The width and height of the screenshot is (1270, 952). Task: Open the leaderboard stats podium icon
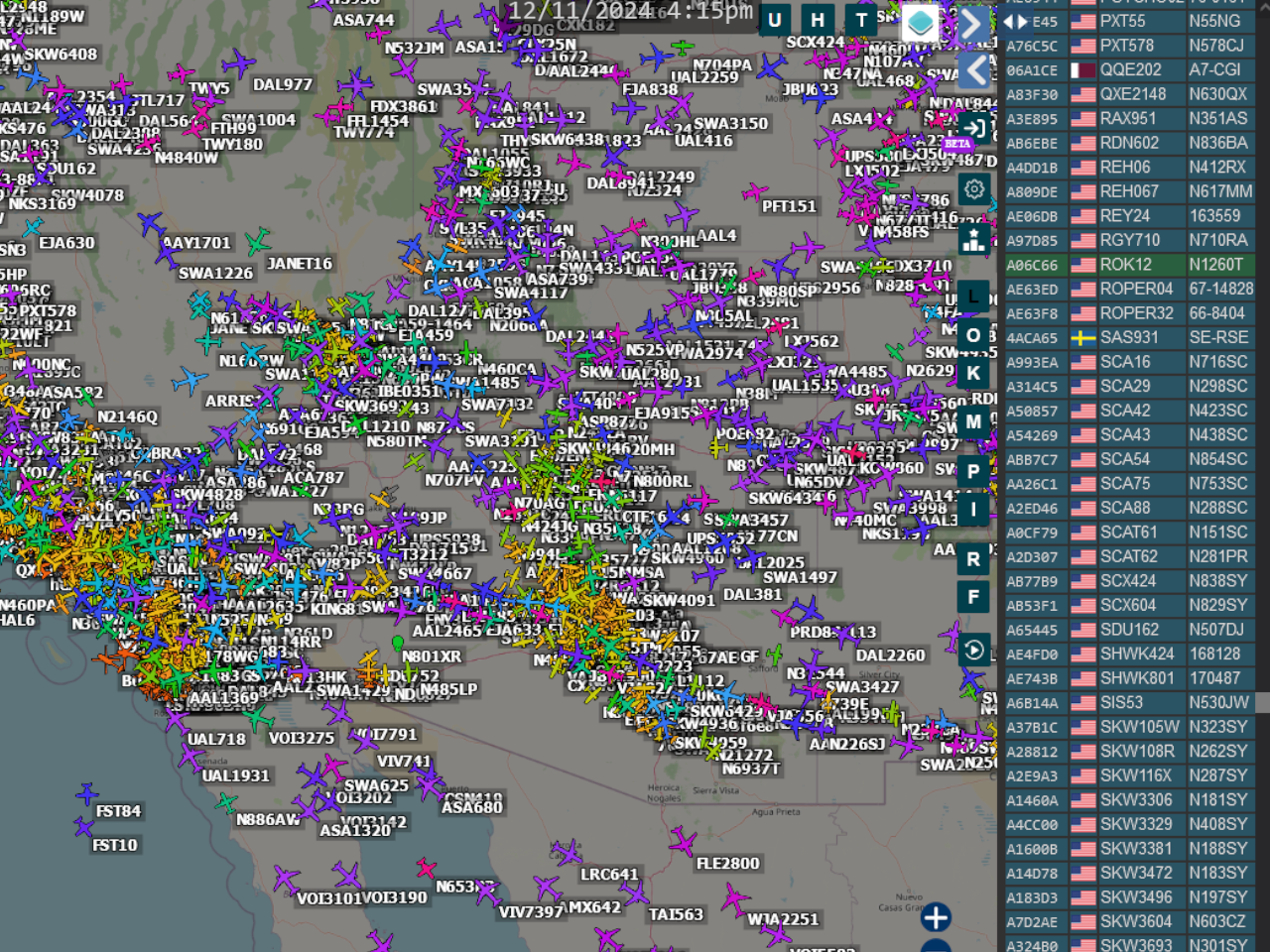pyautogui.click(x=974, y=239)
